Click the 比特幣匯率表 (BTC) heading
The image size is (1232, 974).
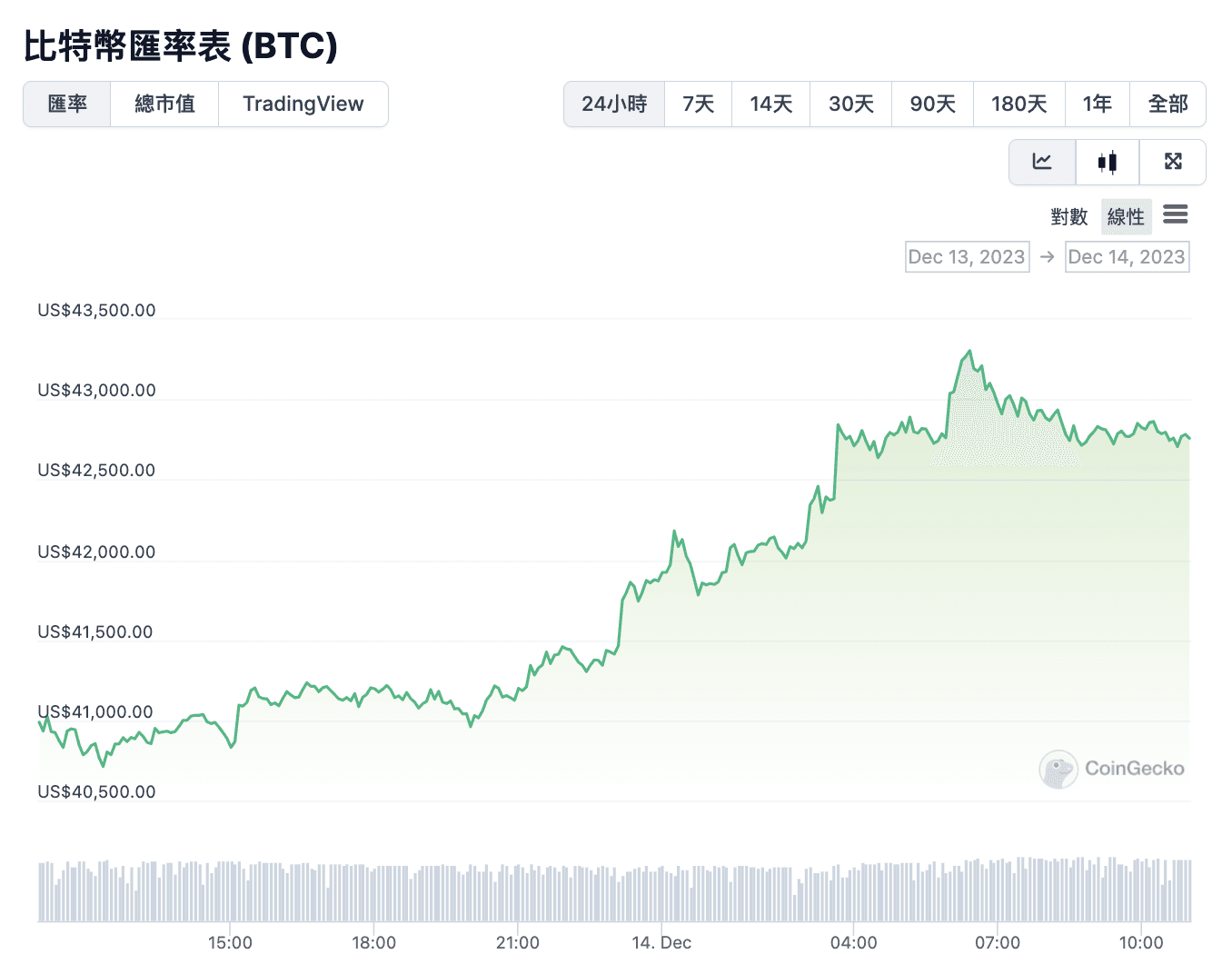[181, 45]
